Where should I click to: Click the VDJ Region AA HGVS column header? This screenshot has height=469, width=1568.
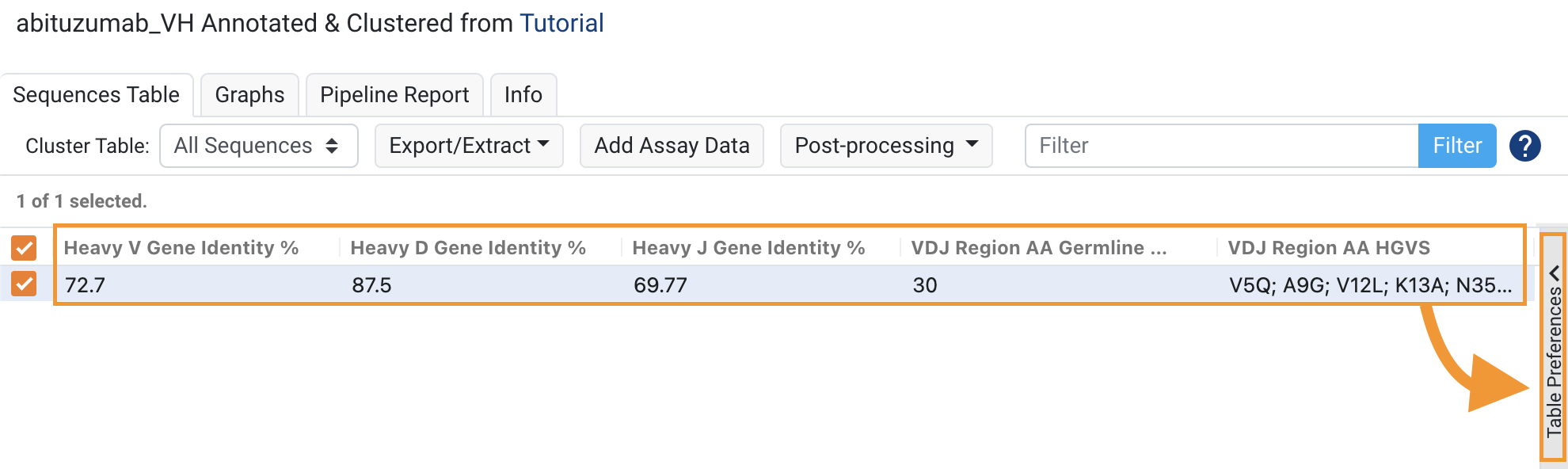click(1329, 248)
